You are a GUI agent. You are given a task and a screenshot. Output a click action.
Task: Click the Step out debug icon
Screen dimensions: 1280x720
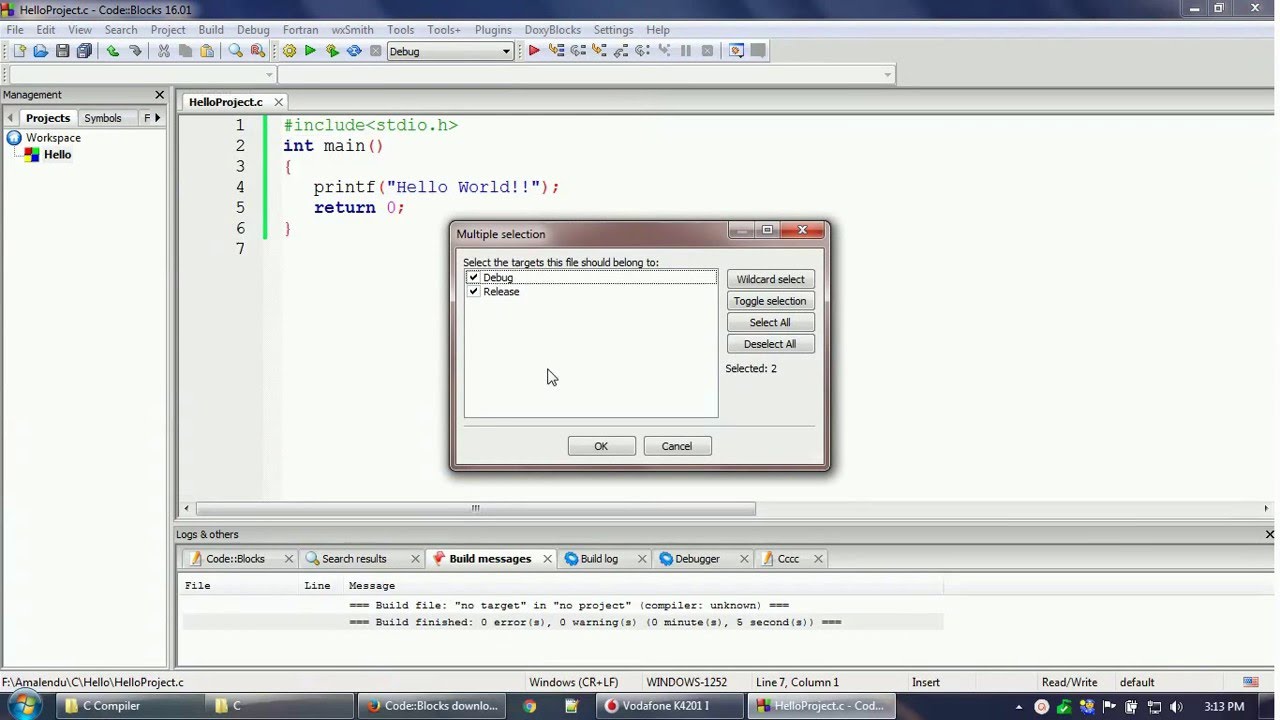(x=621, y=51)
